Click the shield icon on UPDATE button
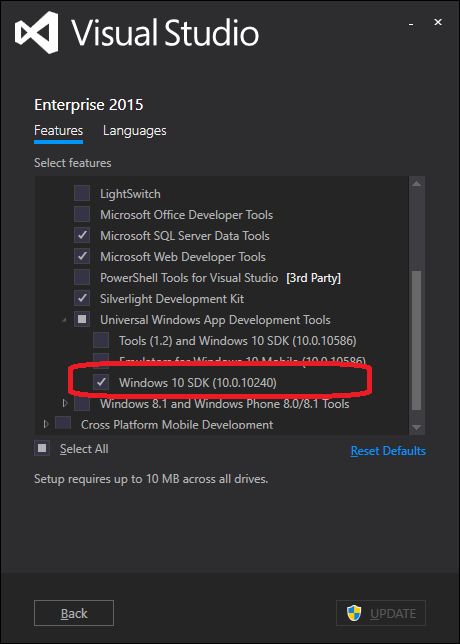This screenshot has height=644, width=460. (x=354, y=614)
